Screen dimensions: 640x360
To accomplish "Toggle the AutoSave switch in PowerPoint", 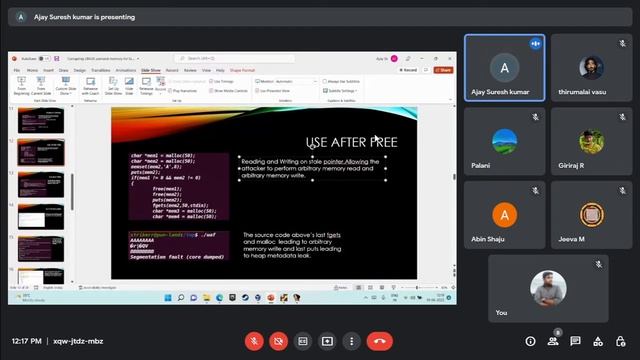I will (44, 59).
